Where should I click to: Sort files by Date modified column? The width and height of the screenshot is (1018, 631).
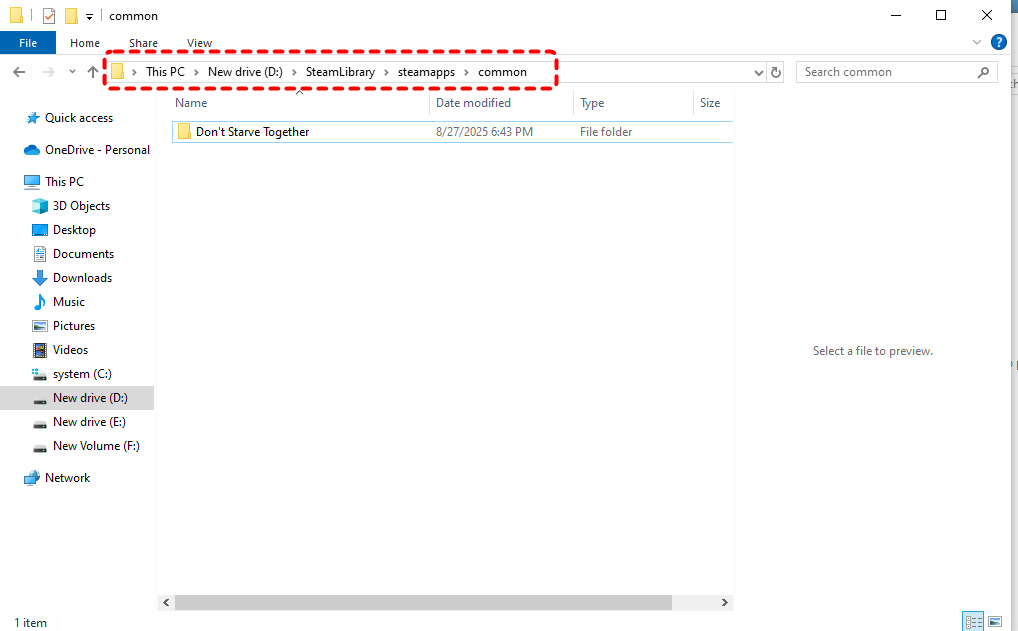tap(473, 103)
